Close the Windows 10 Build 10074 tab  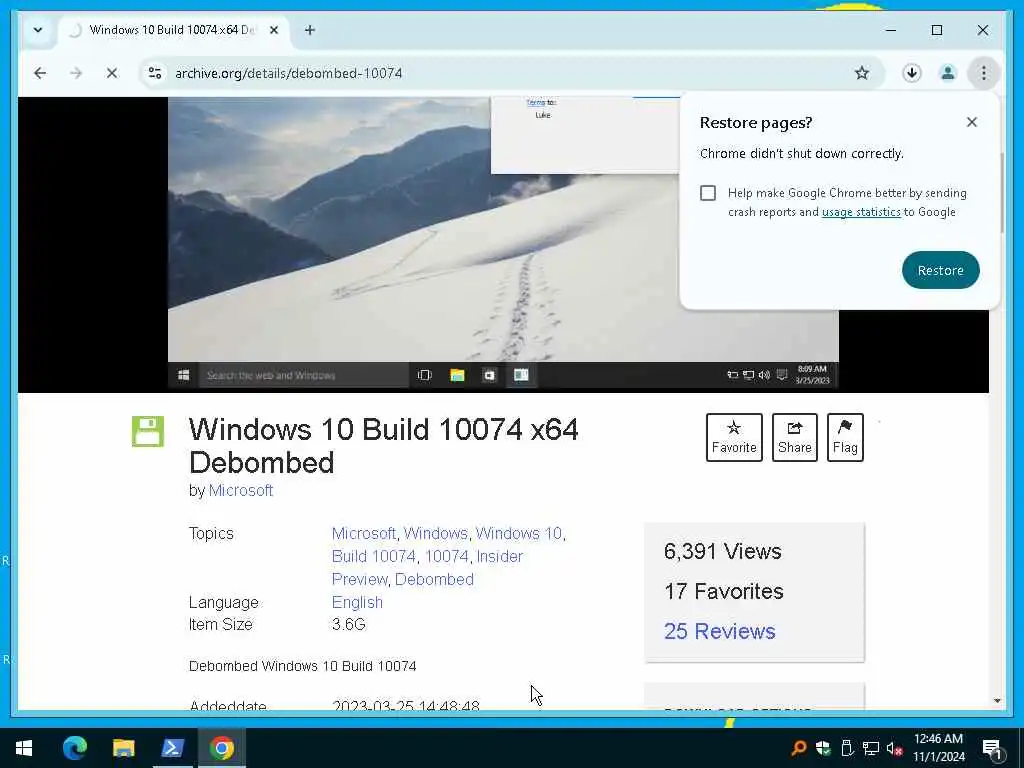click(x=274, y=30)
